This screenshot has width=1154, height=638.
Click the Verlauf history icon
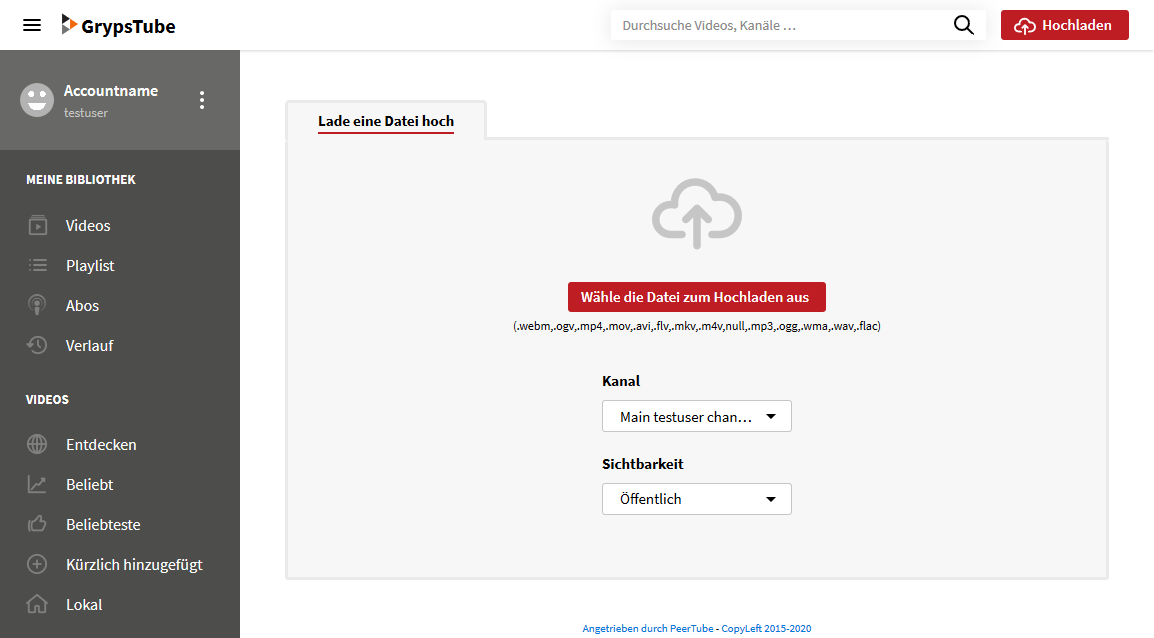(x=37, y=346)
